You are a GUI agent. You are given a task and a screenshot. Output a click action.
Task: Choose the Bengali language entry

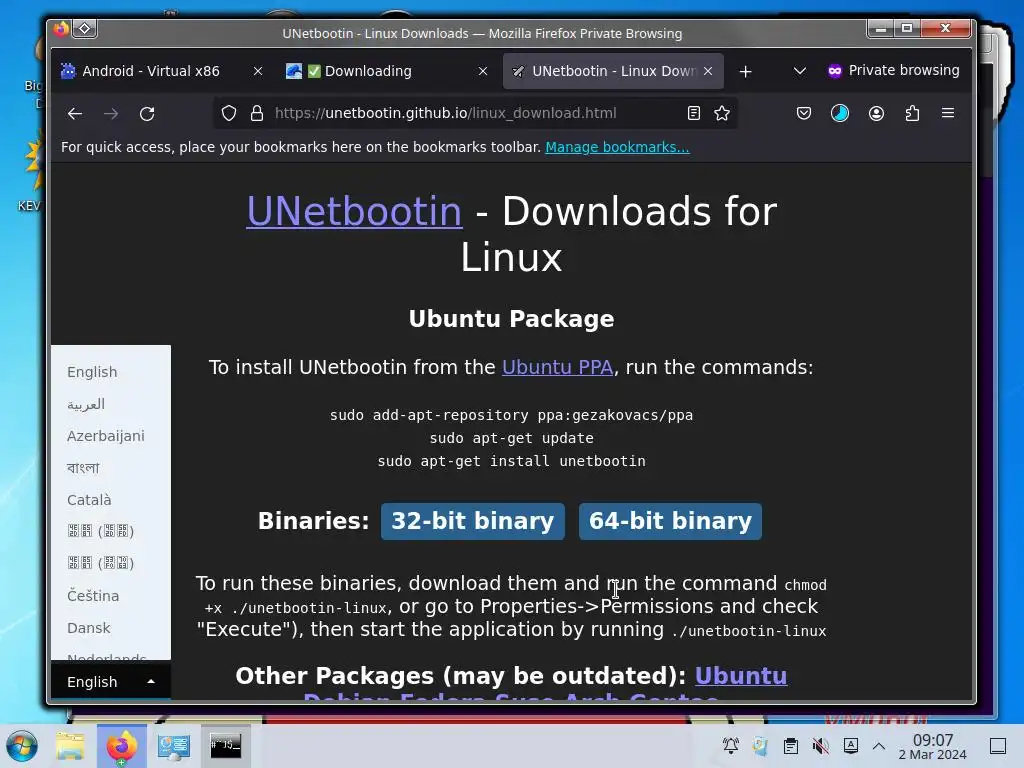[x=83, y=468]
